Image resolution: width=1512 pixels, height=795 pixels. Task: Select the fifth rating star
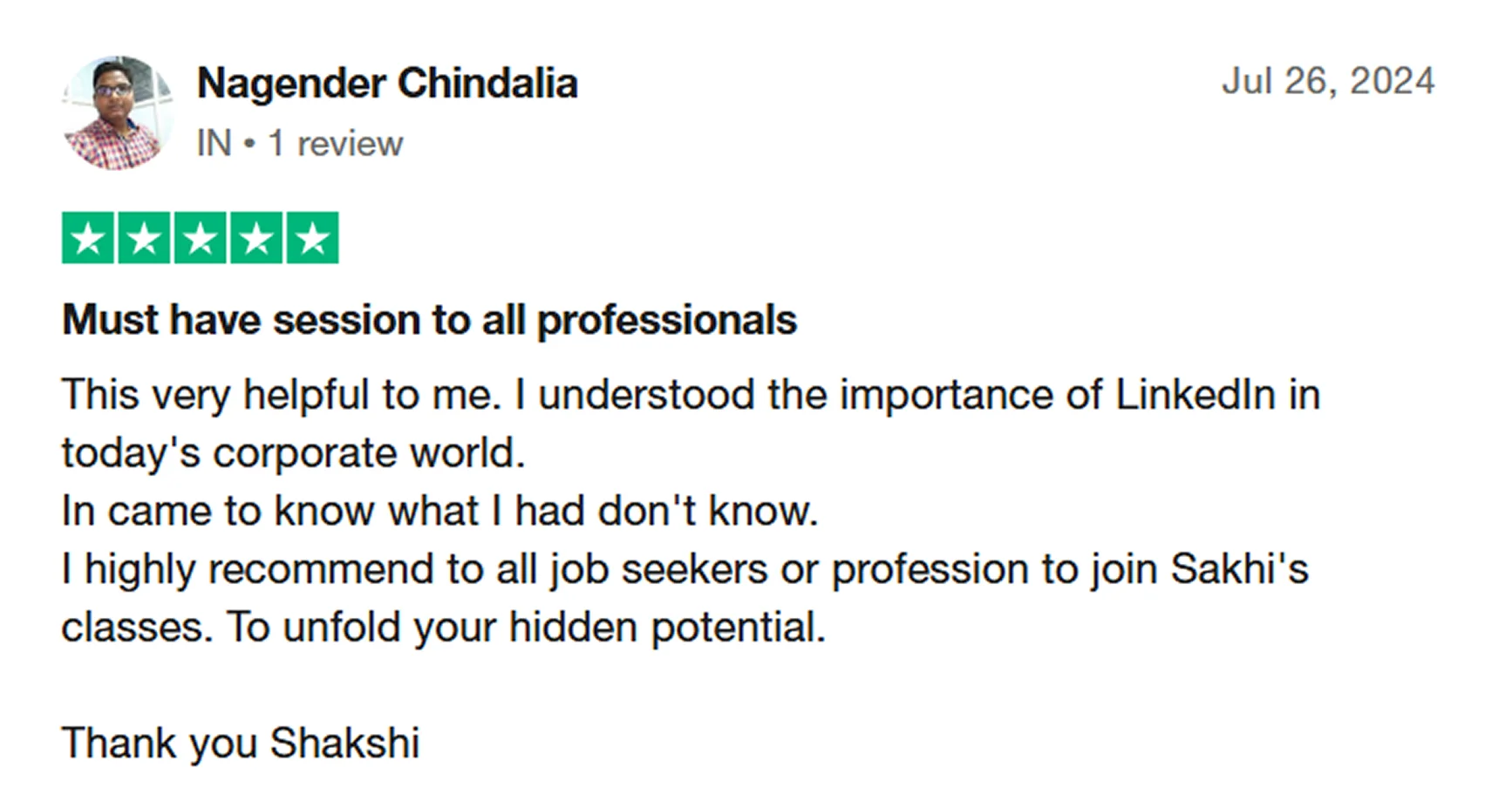312,238
